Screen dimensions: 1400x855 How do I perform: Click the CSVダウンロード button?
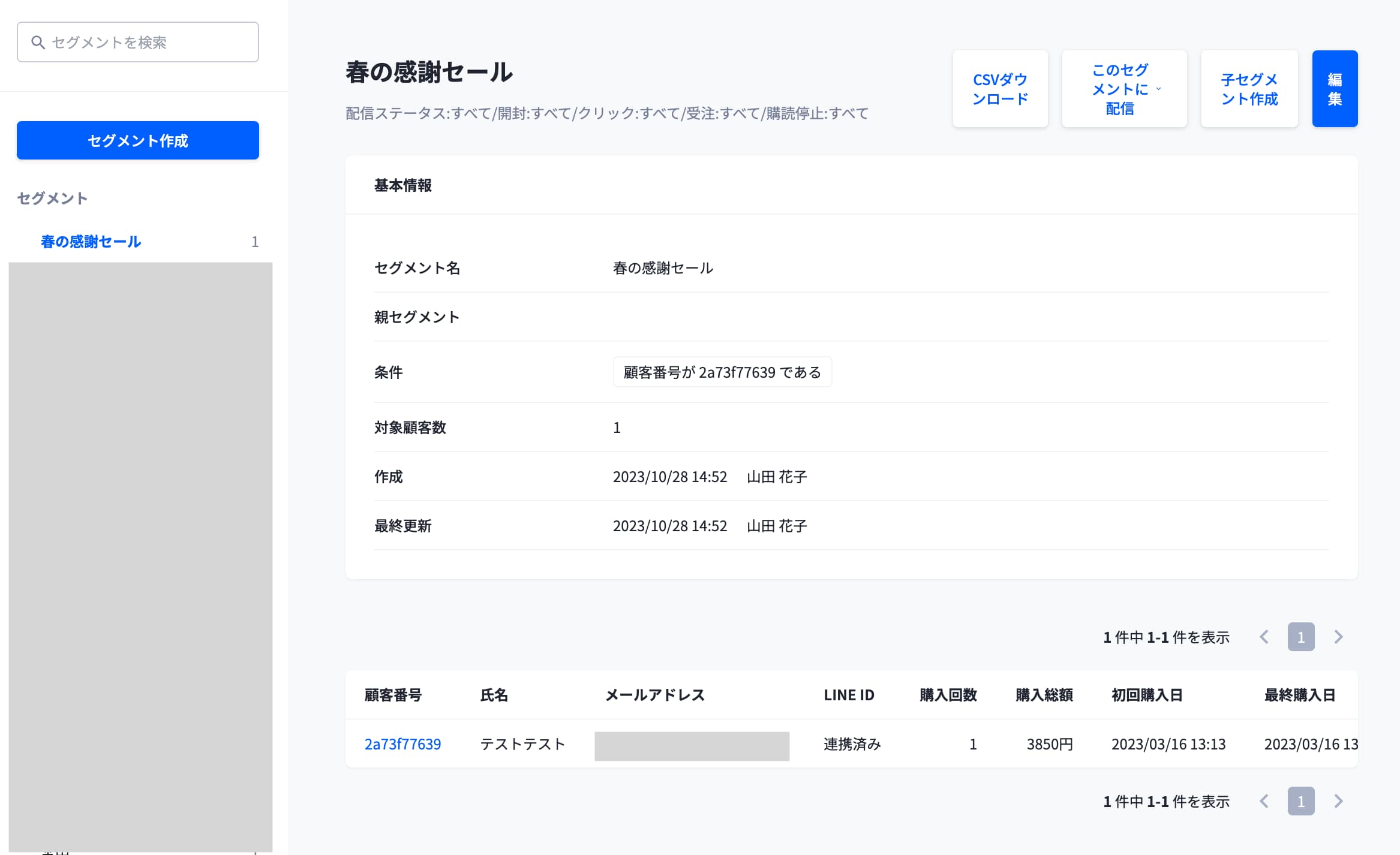[1000, 89]
